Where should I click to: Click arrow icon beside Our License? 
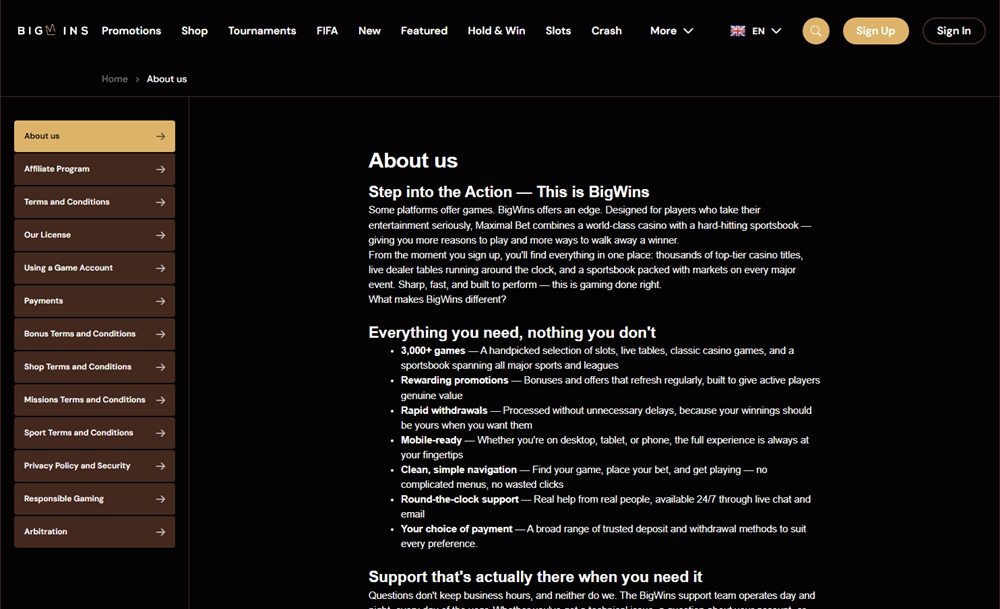click(160, 235)
